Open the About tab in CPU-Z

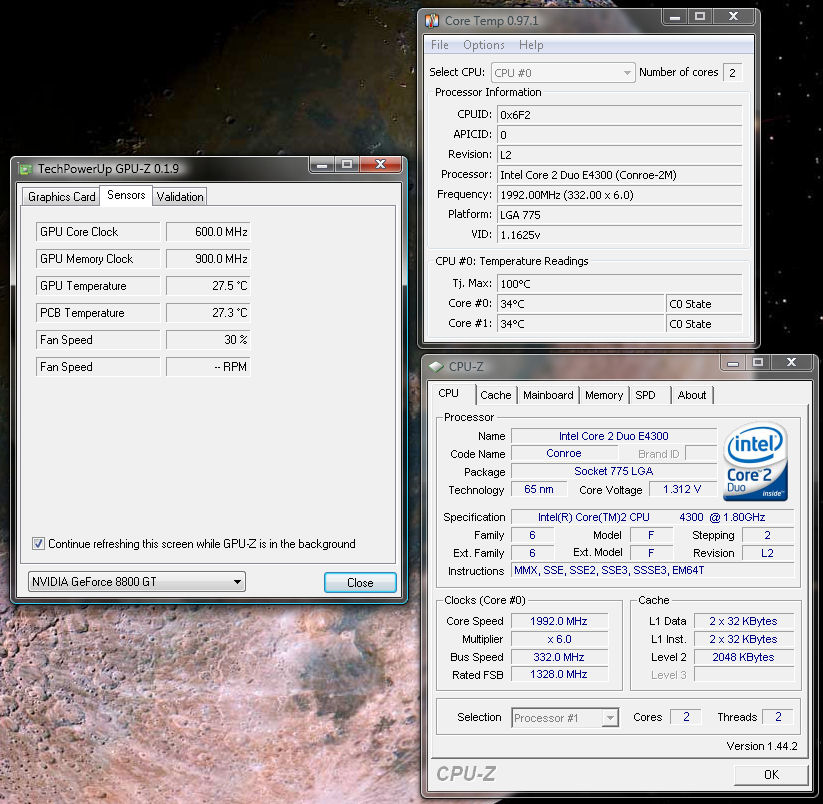(691, 395)
